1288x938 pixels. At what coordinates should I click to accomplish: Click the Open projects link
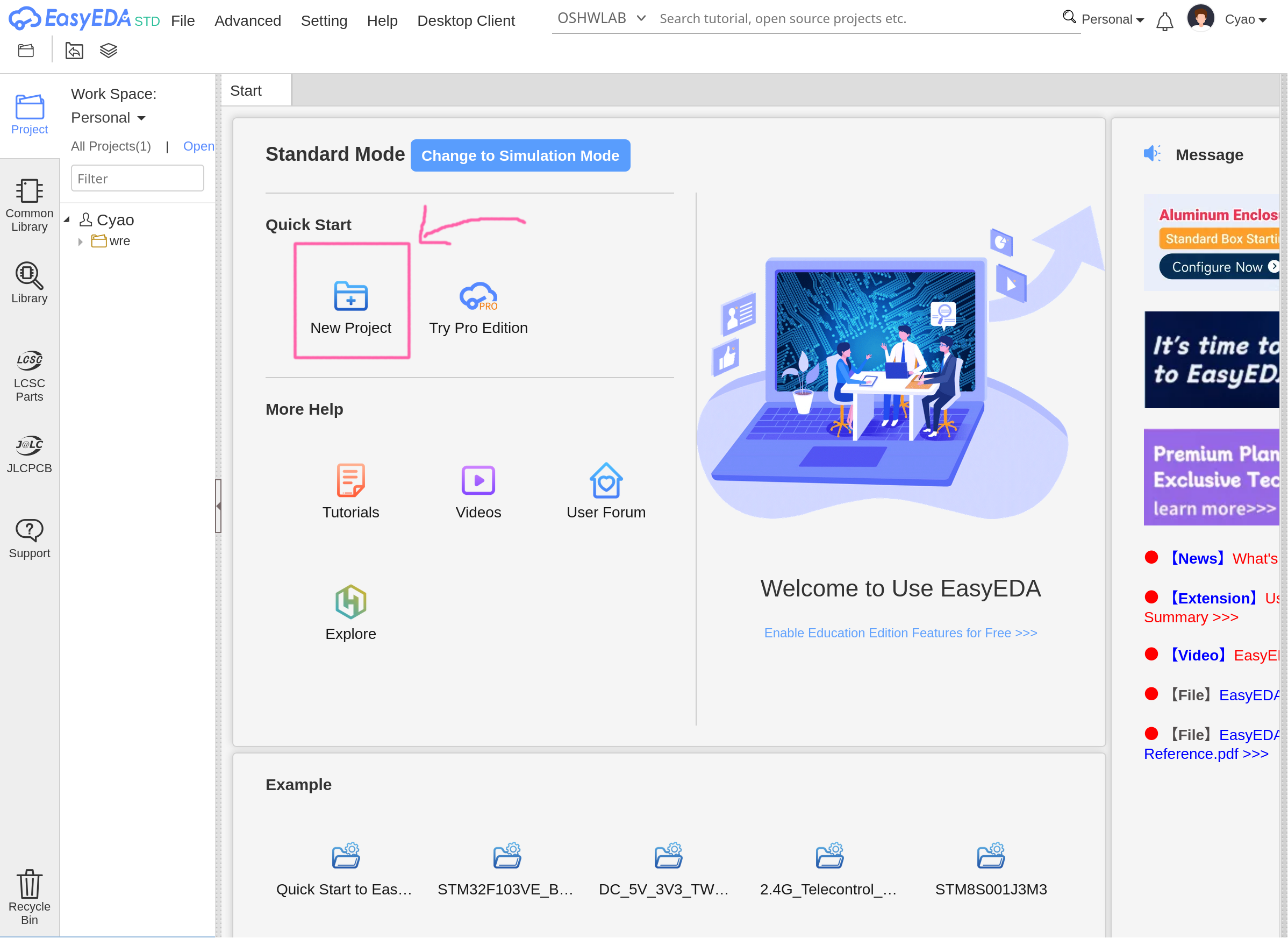point(198,146)
